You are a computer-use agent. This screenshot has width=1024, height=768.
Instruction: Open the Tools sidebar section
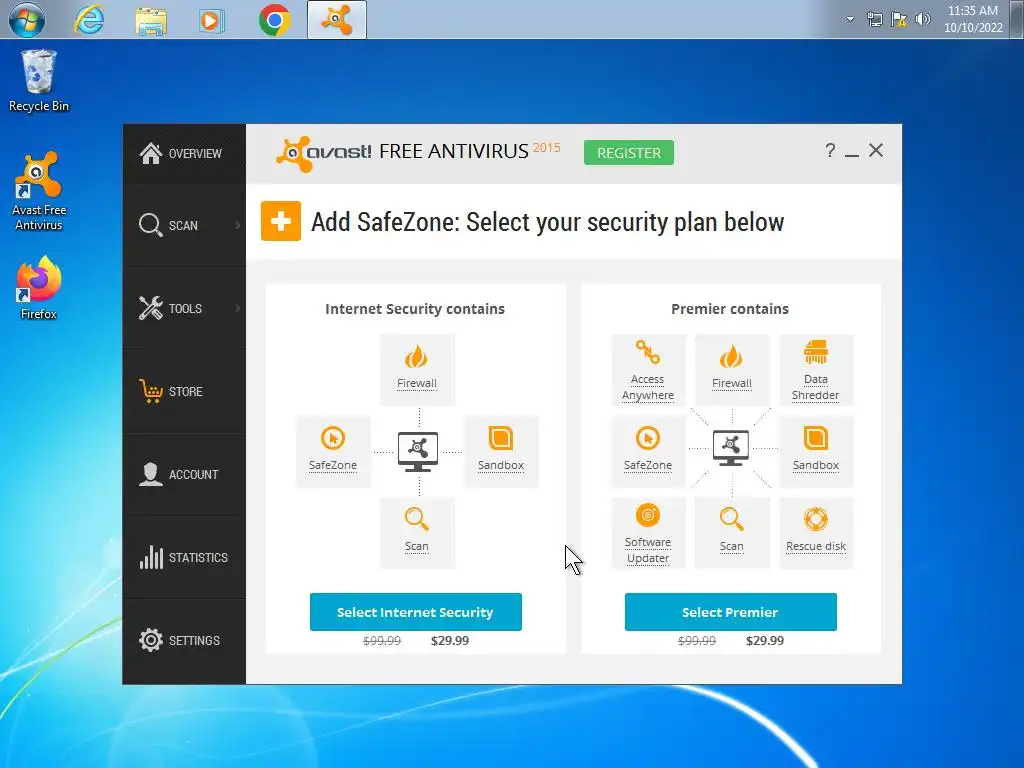(184, 308)
